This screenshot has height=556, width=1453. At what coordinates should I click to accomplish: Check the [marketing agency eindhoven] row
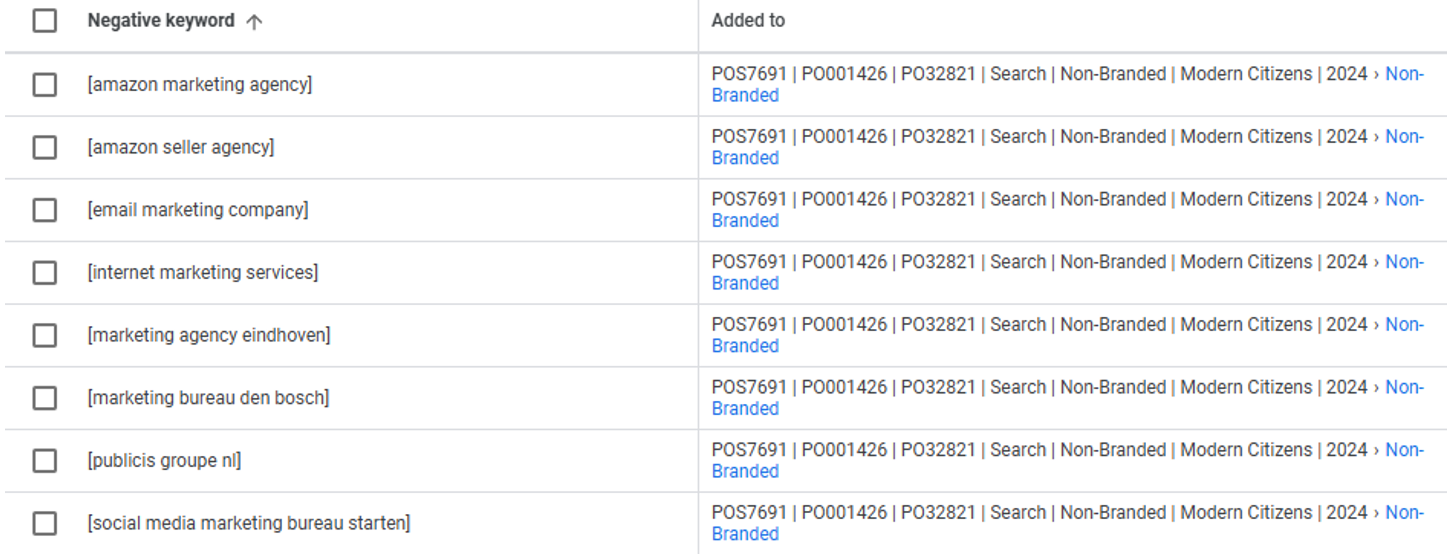(45, 336)
